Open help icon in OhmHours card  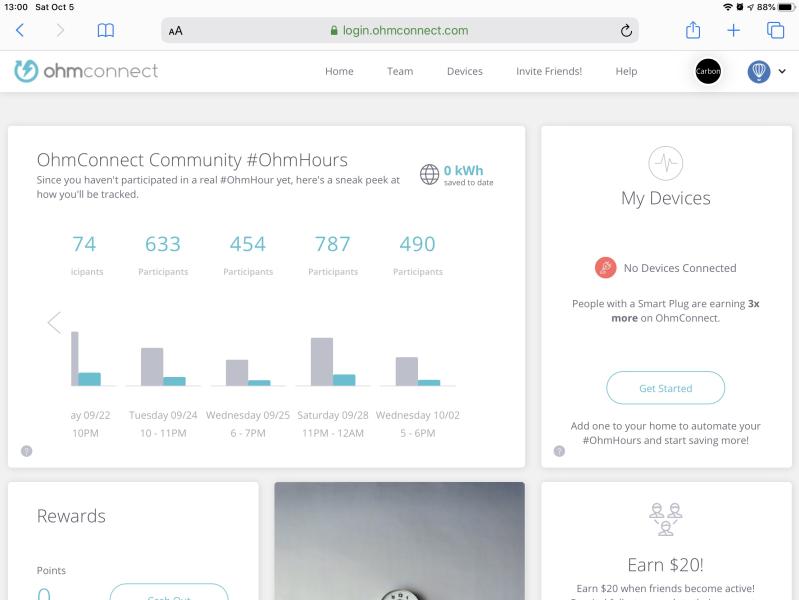pyautogui.click(x=26, y=451)
